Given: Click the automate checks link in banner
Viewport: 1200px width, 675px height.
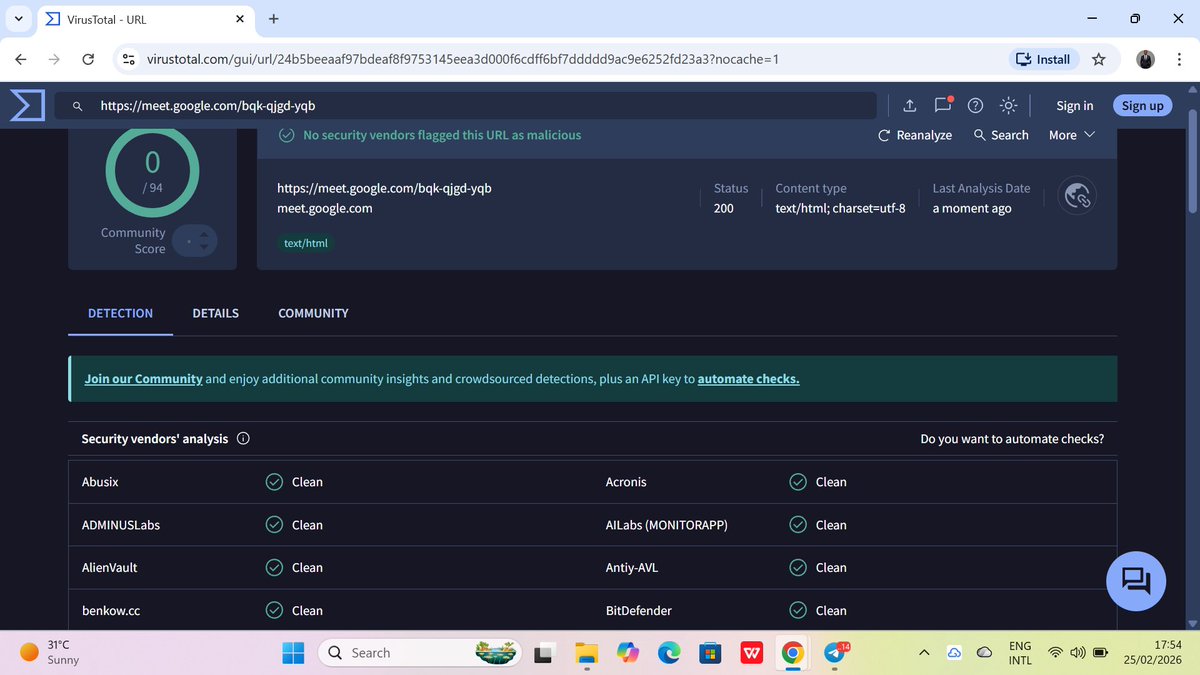Looking at the screenshot, I should (748, 379).
